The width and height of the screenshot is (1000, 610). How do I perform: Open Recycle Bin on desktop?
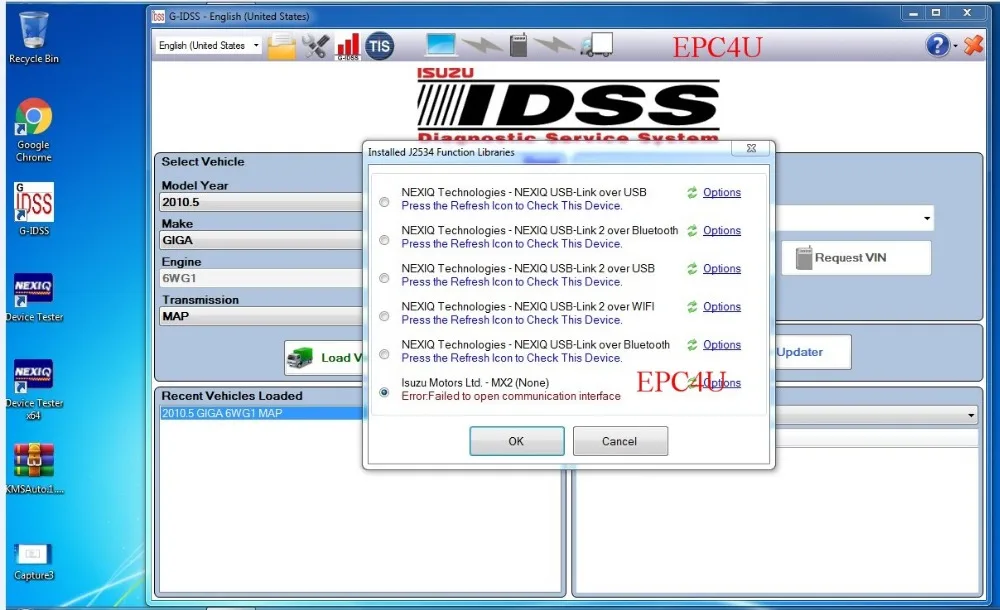[x=34, y=38]
